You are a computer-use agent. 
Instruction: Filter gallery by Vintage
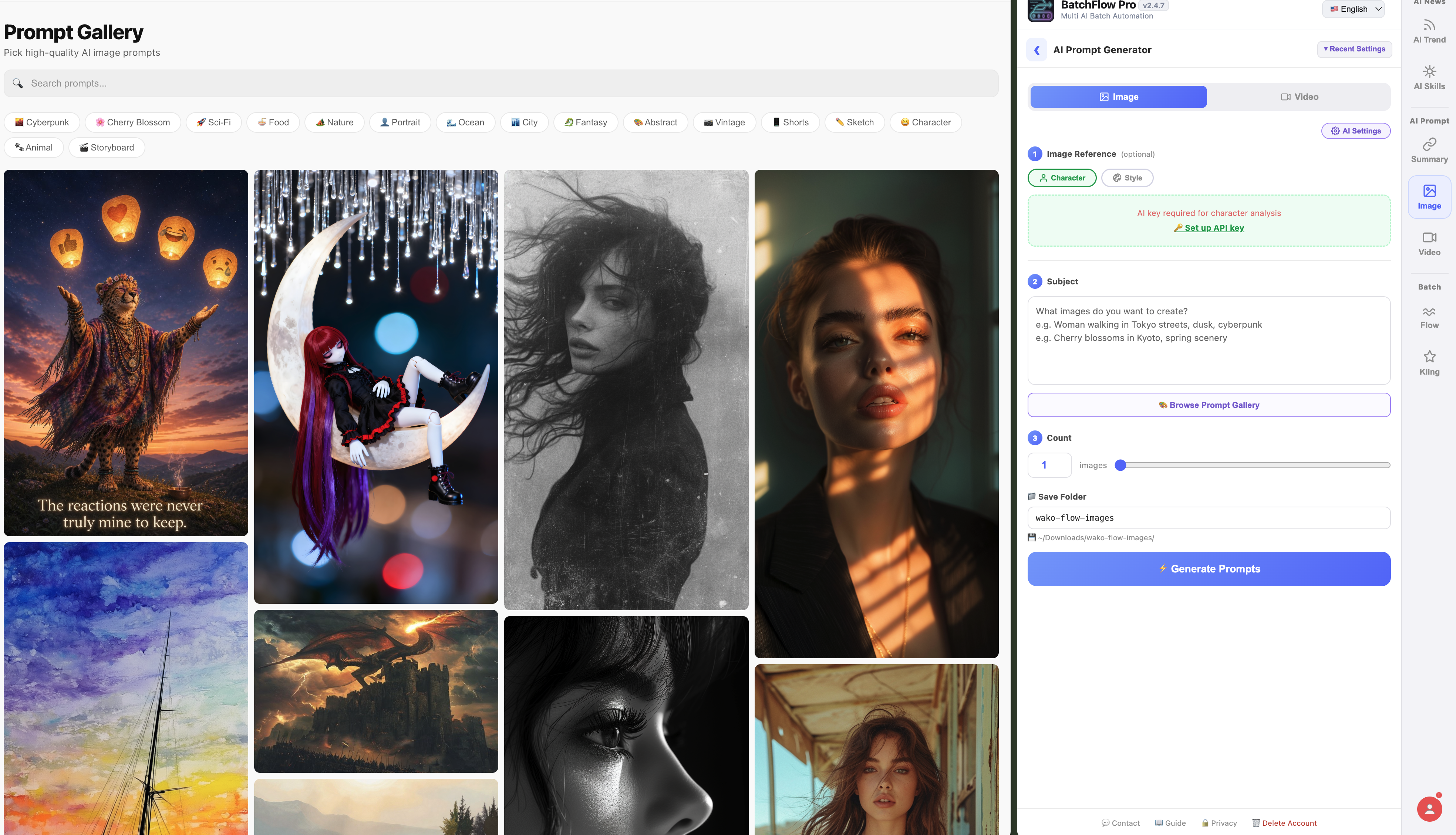(724, 122)
